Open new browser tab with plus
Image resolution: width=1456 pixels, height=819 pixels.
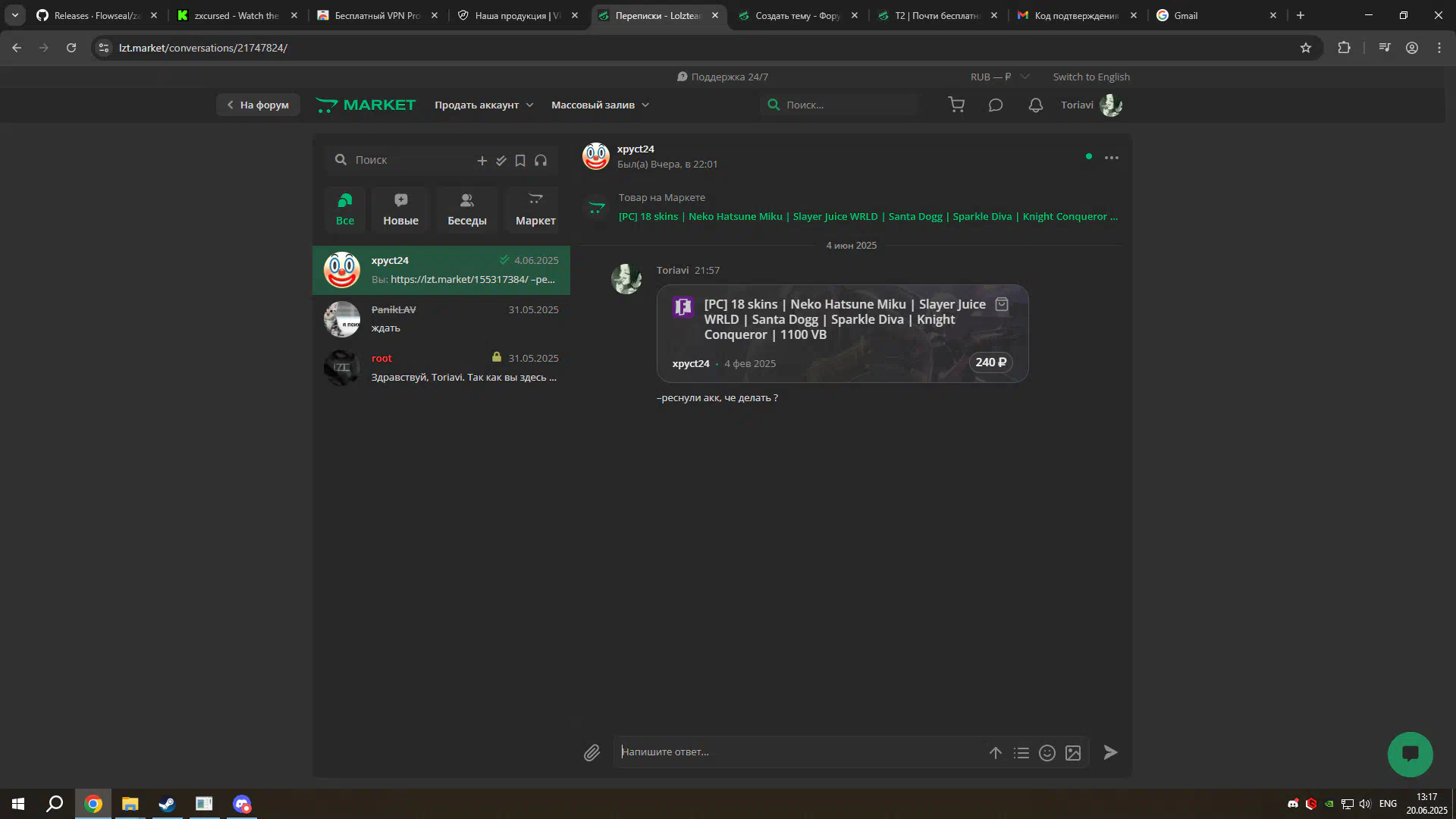tap(1301, 15)
